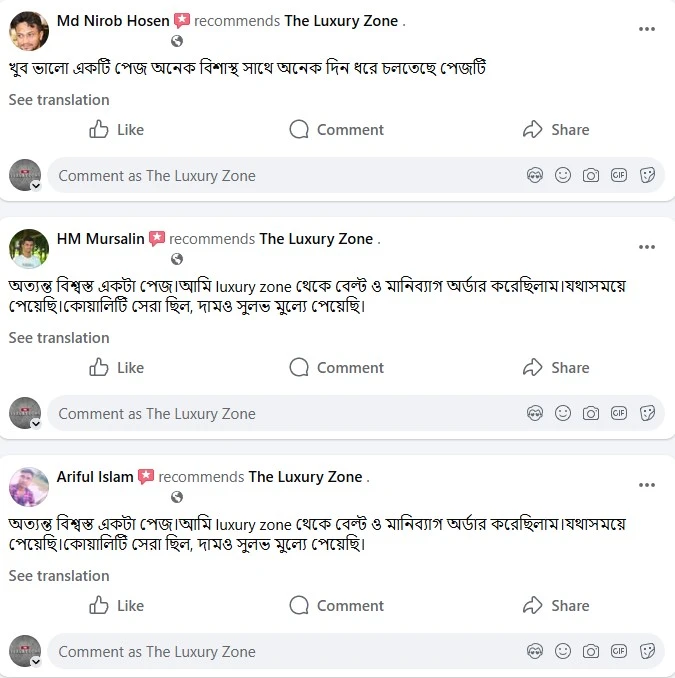Open the three-dot menu on HM Mursalin's post
Image resolution: width=675 pixels, height=678 pixels.
coord(647,247)
